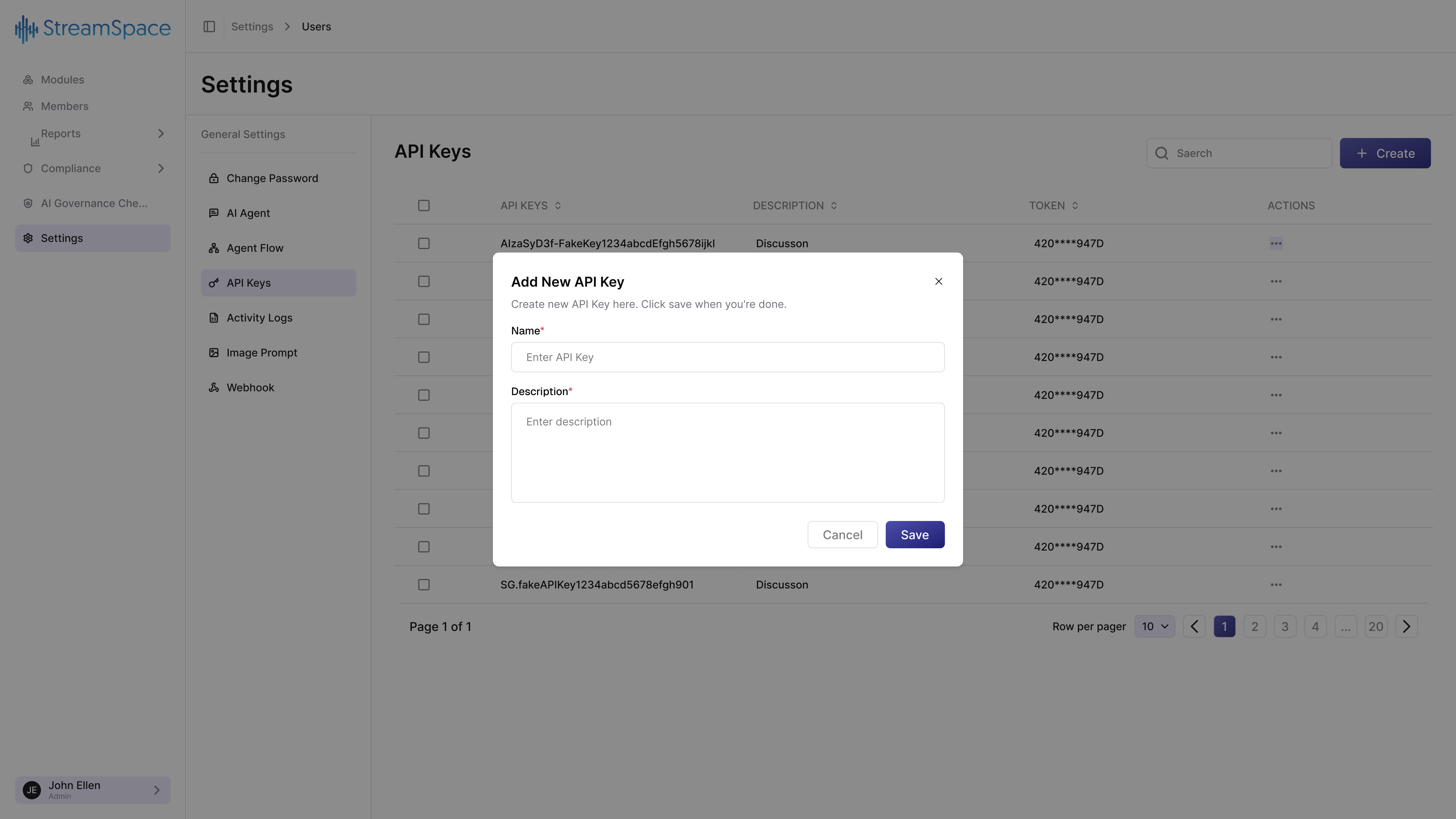Toggle the sidebar panel icon
The image size is (1456, 819).
(209, 27)
